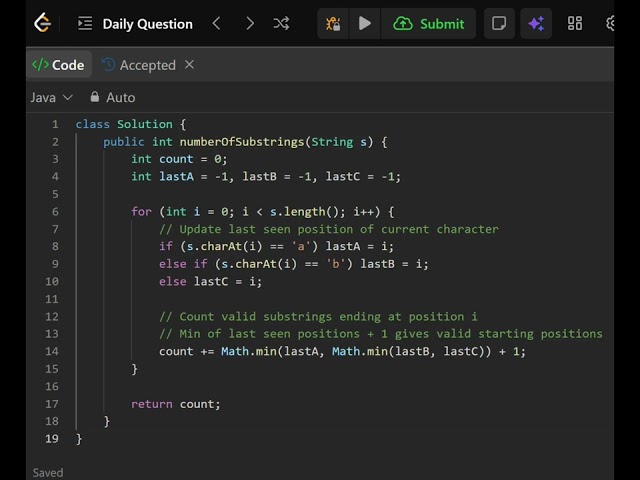
Task: Click the Saved status text
Action: coord(48,473)
